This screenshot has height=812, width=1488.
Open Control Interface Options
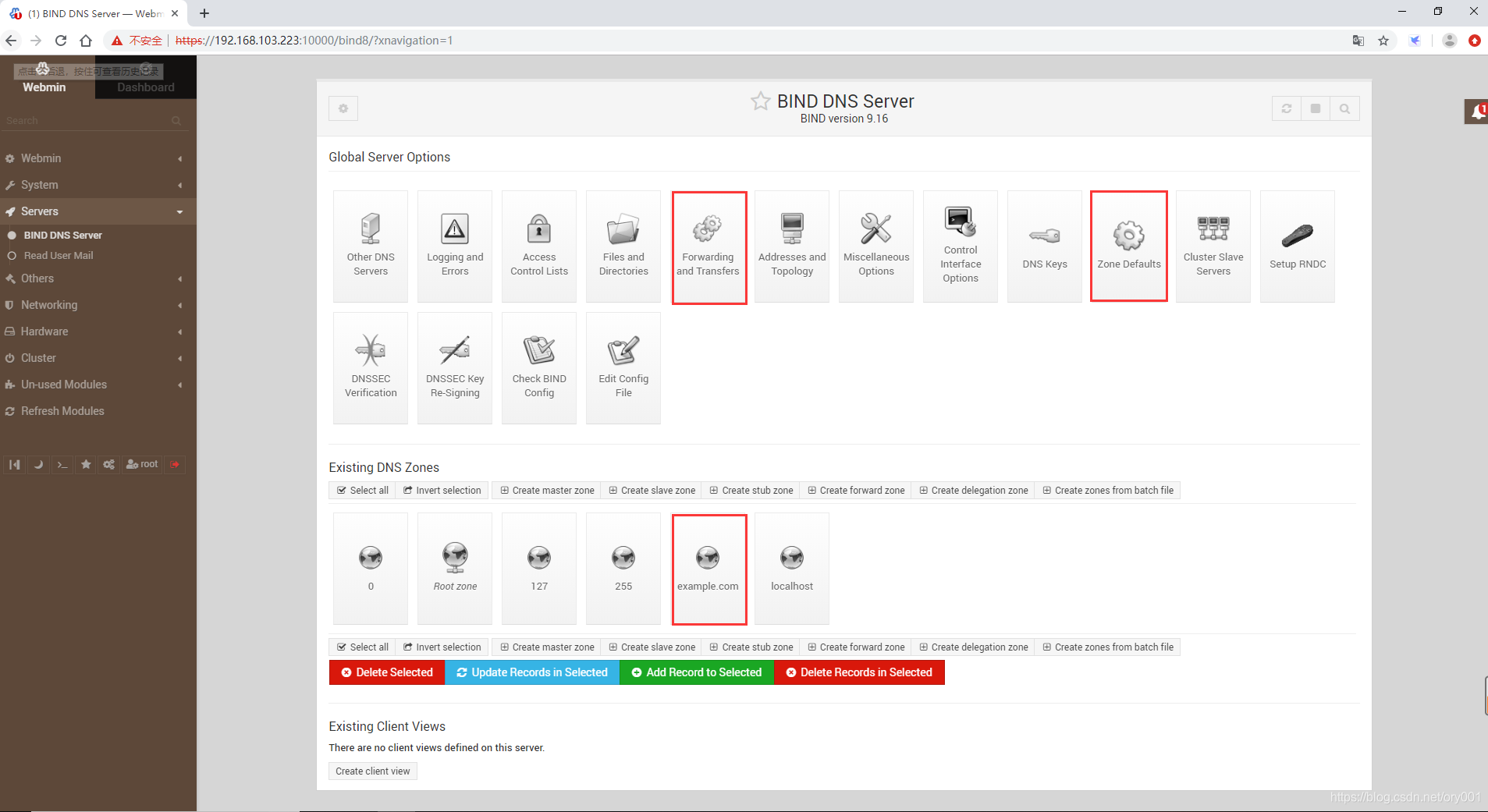pyautogui.click(x=961, y=246)
